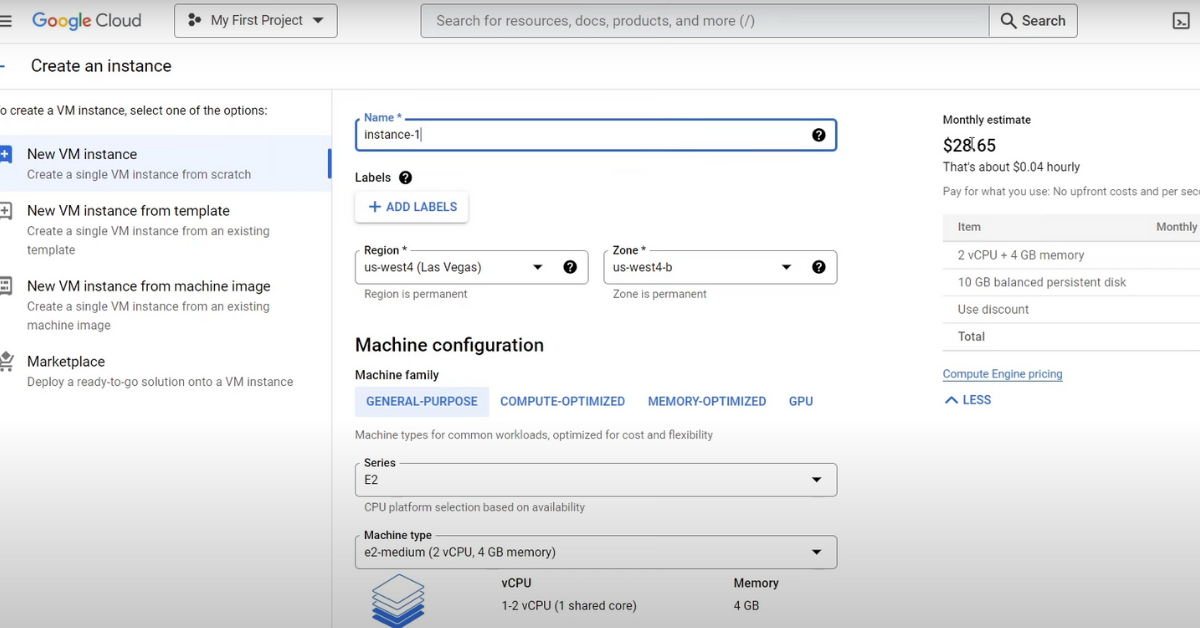Open the My First Project selector
1200x628 pixels.
[256, 20]
